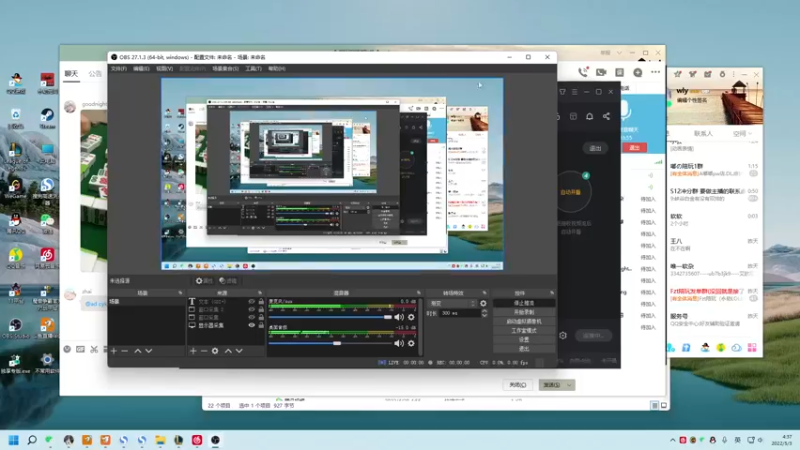Image resolution: width=800 pixels, height=450 pixels.
Task: Toggle lock on the display capture source
Action: tap(261, 325)
